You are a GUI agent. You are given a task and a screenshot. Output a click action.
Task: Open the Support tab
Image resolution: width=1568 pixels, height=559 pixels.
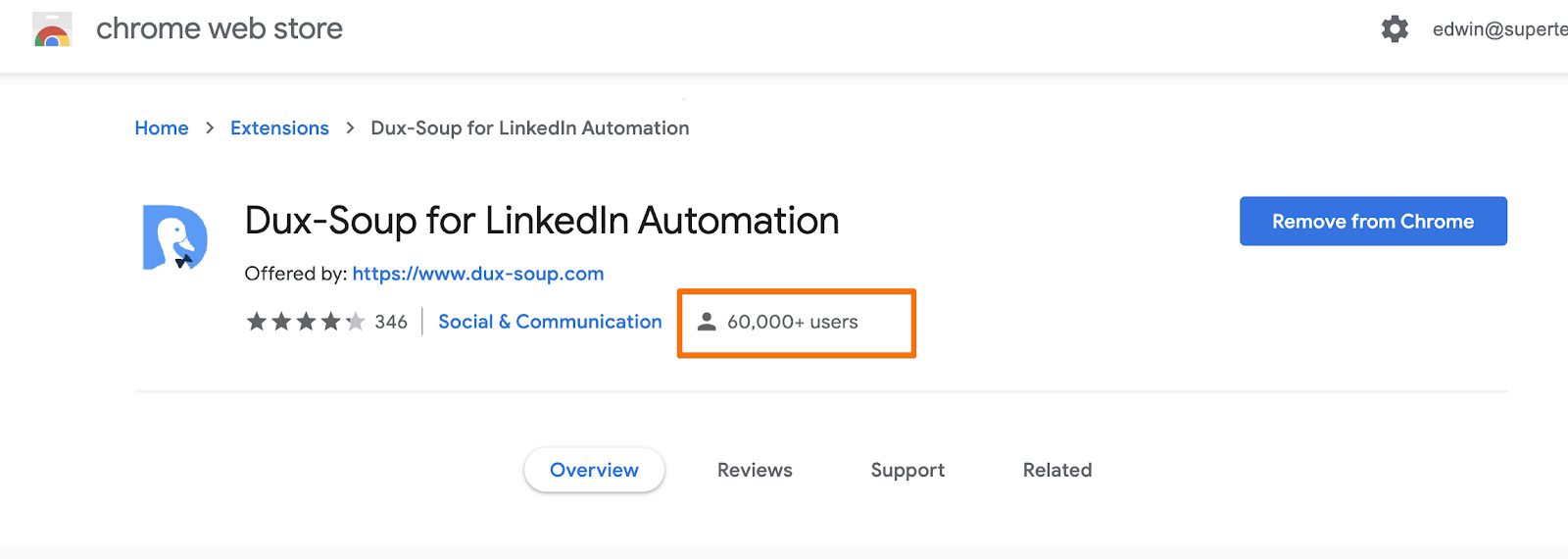(907, 470)
